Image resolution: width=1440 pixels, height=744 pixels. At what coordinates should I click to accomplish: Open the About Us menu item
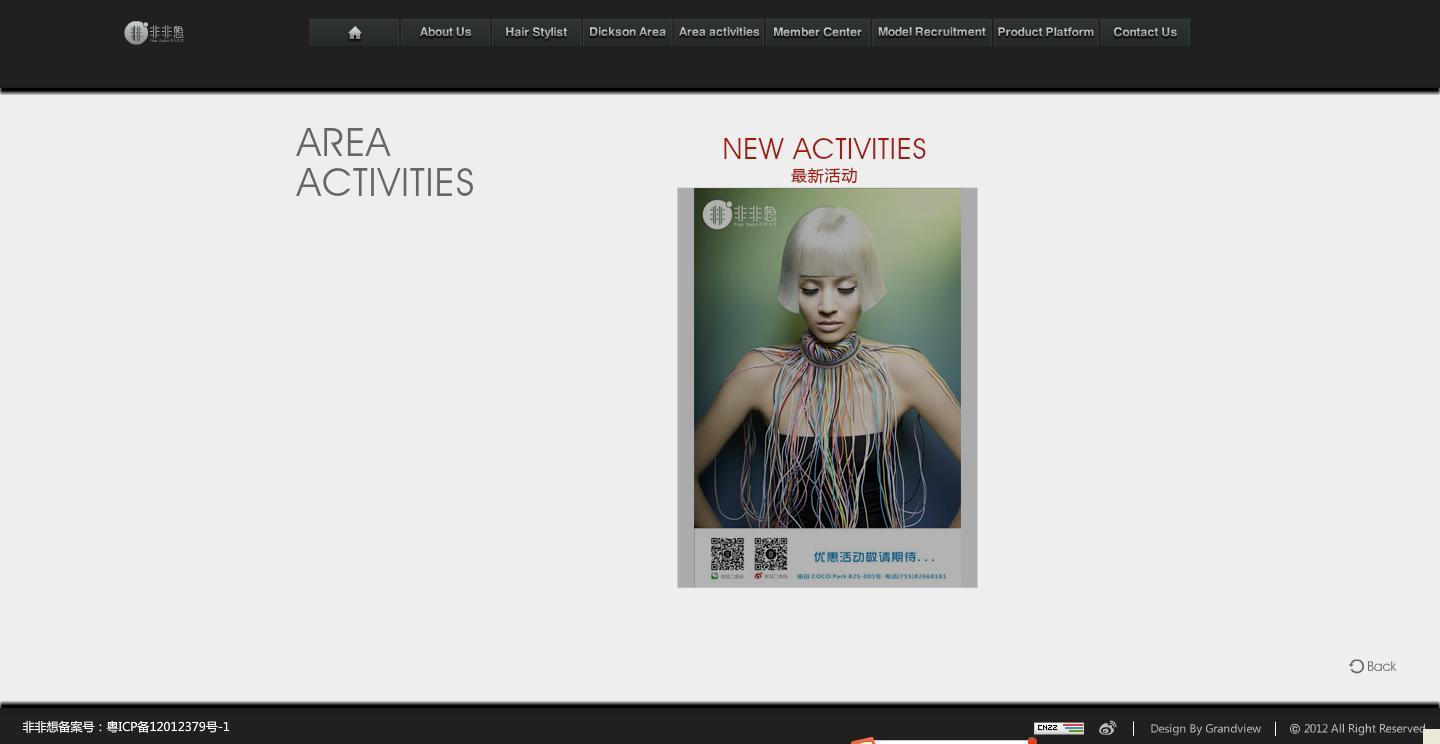pyautogui.click(x=445, y=32)
